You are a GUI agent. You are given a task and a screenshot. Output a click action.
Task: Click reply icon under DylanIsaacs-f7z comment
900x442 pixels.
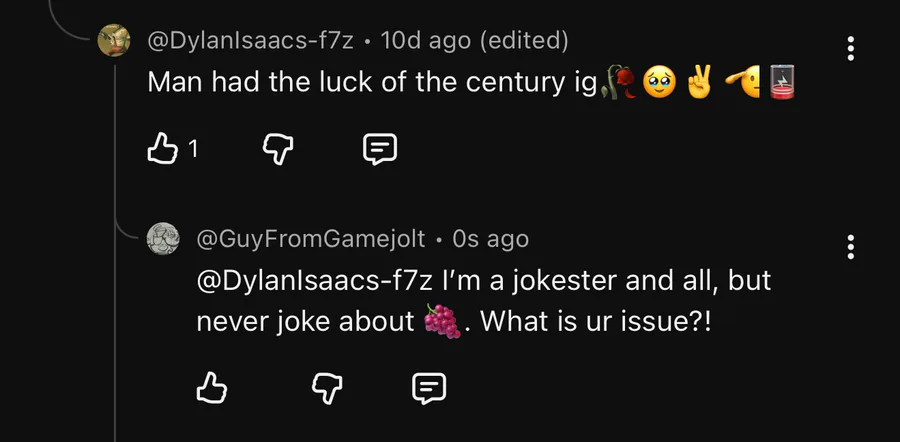click(379, 149)
